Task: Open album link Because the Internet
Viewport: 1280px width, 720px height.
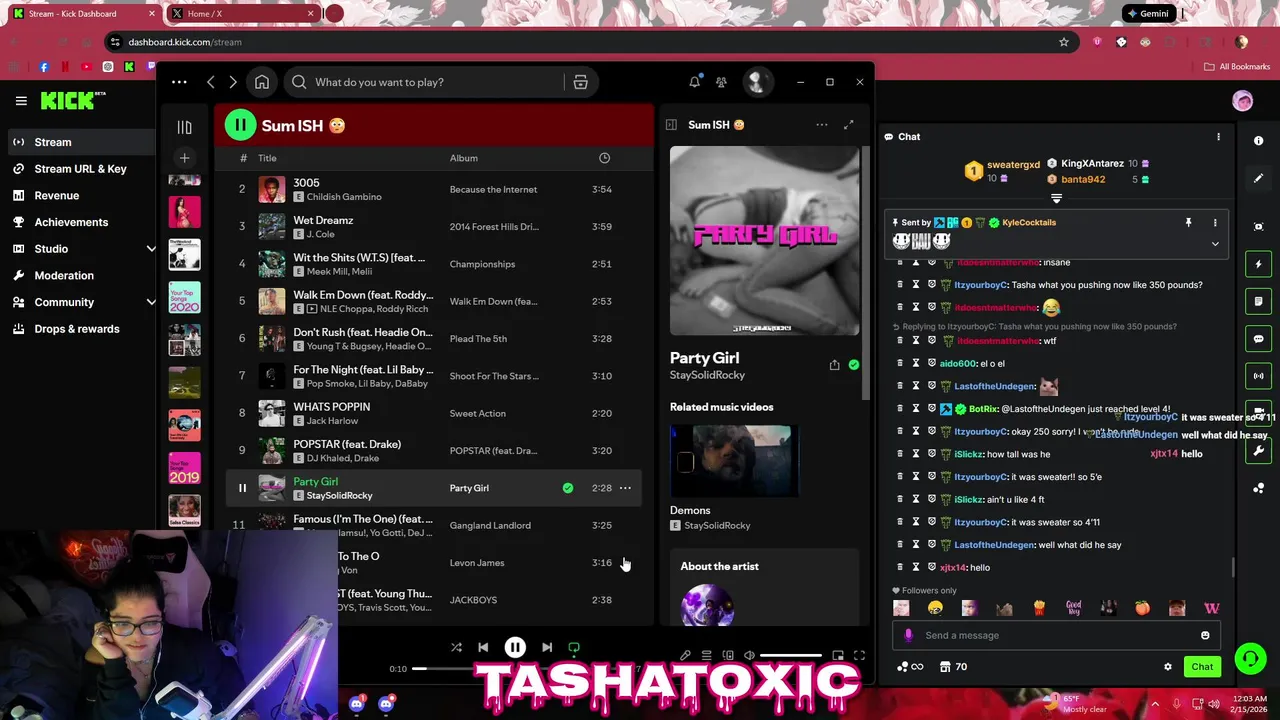Action: pyautogui.click(x=493, y=189)
